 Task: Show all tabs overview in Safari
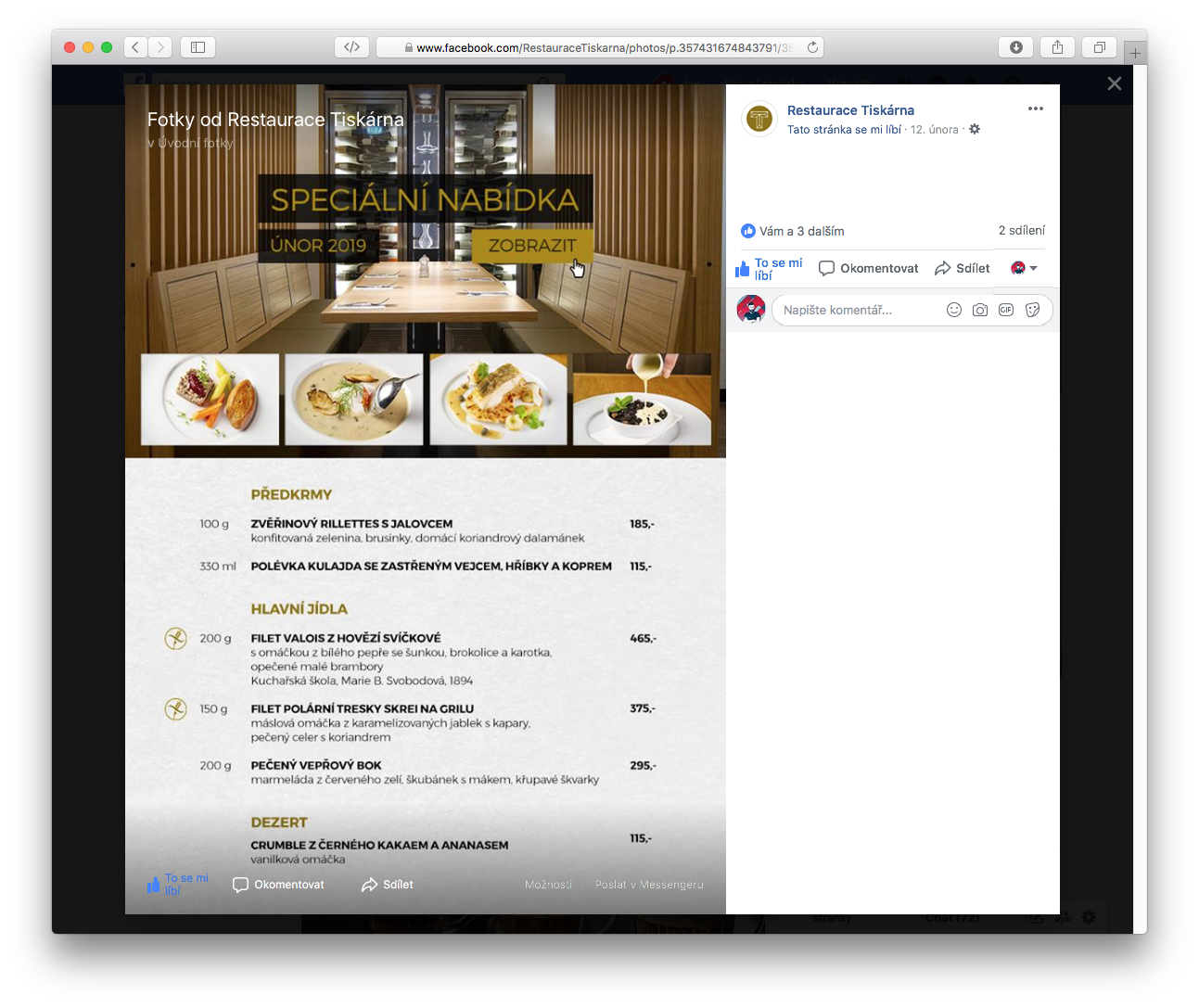[1099, 47]
